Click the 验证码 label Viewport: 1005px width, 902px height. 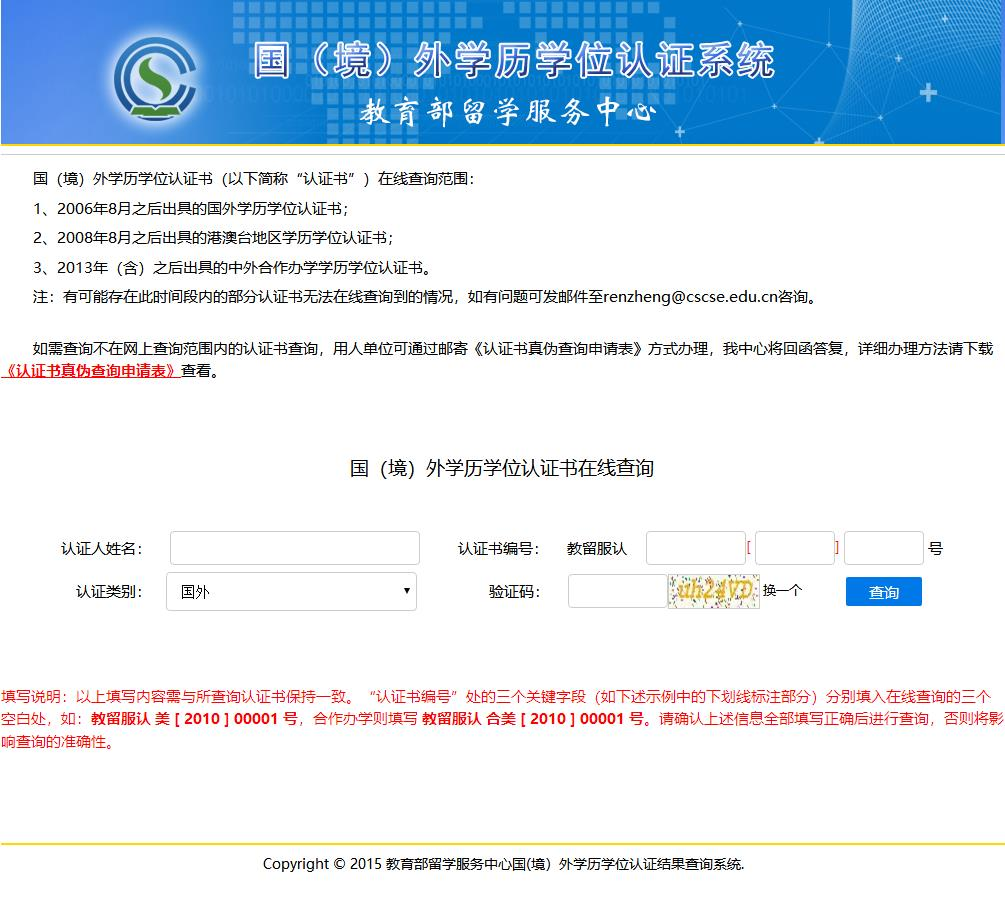pos(514,592)
